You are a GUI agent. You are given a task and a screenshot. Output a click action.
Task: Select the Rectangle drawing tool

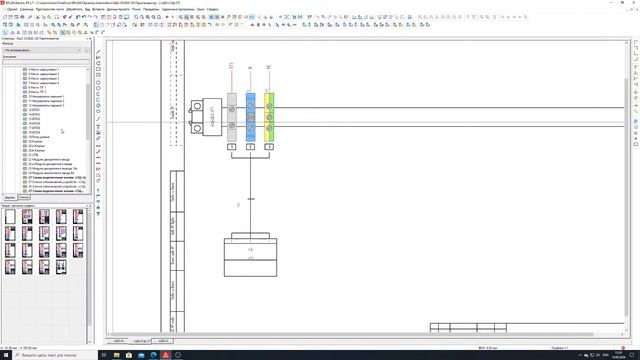click(x=98, y=69)
